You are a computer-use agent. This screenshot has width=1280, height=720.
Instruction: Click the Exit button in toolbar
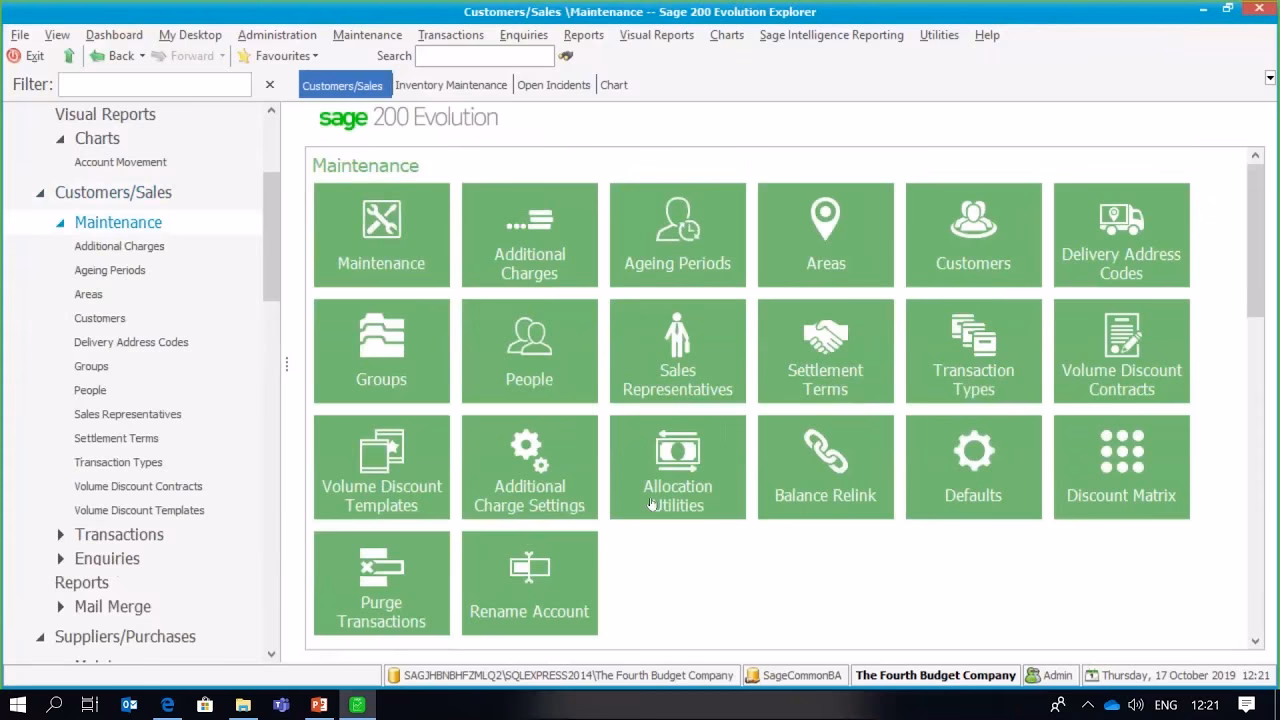click(x=26, y=56)
